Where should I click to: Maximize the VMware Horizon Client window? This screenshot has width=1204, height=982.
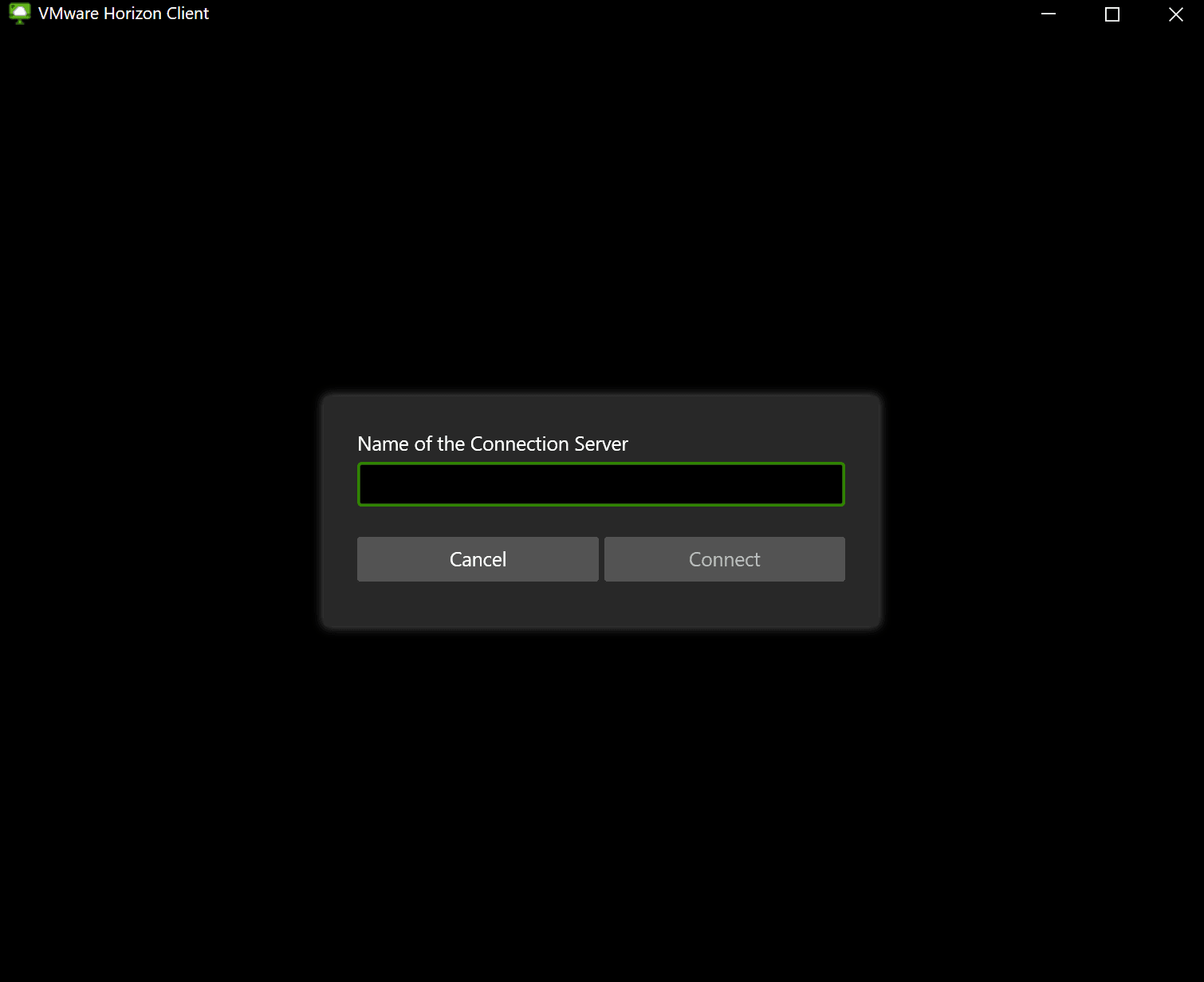coord(1112,14)
